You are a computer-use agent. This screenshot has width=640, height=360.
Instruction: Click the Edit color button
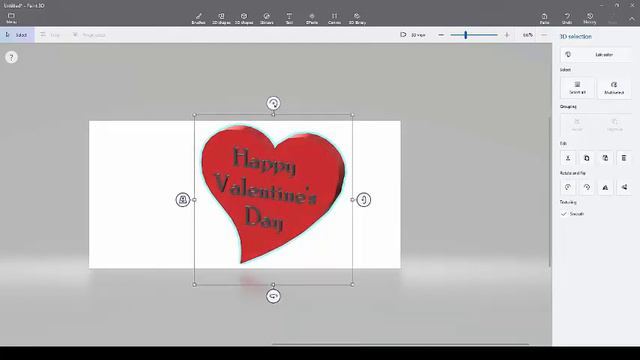point(596,55)
